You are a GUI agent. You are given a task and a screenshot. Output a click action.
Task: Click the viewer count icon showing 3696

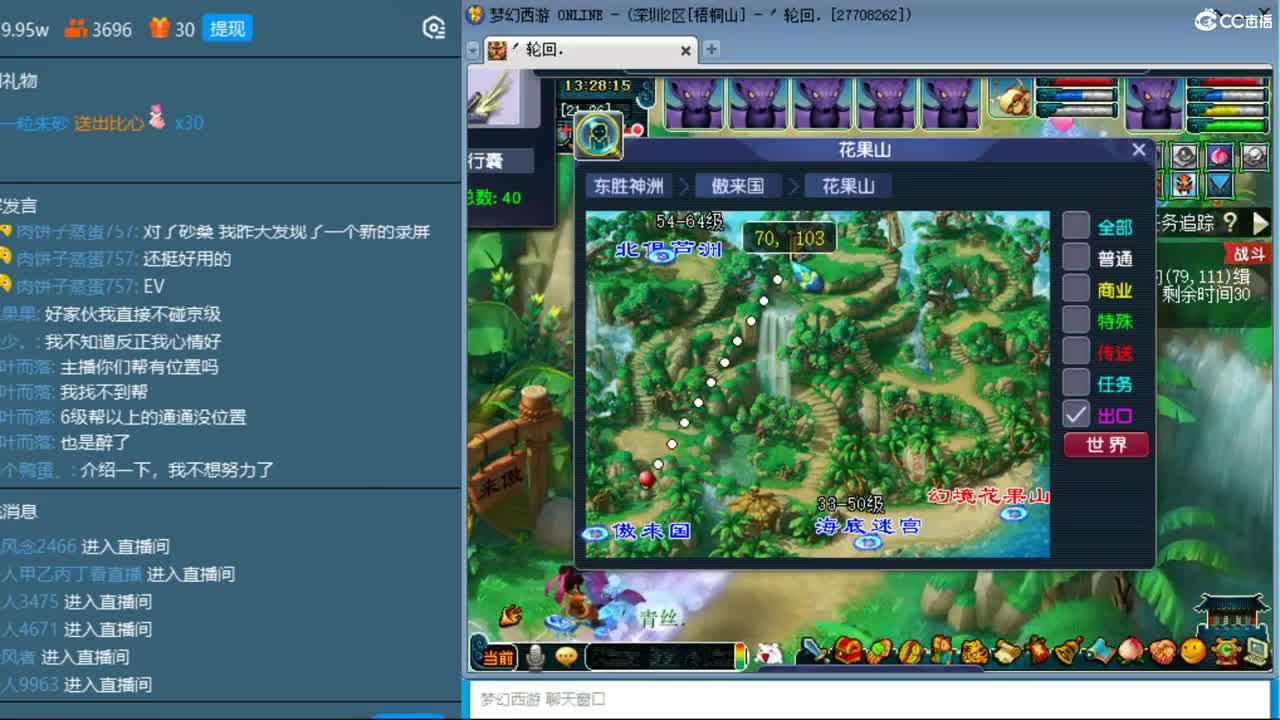click(x=76, y=28)
